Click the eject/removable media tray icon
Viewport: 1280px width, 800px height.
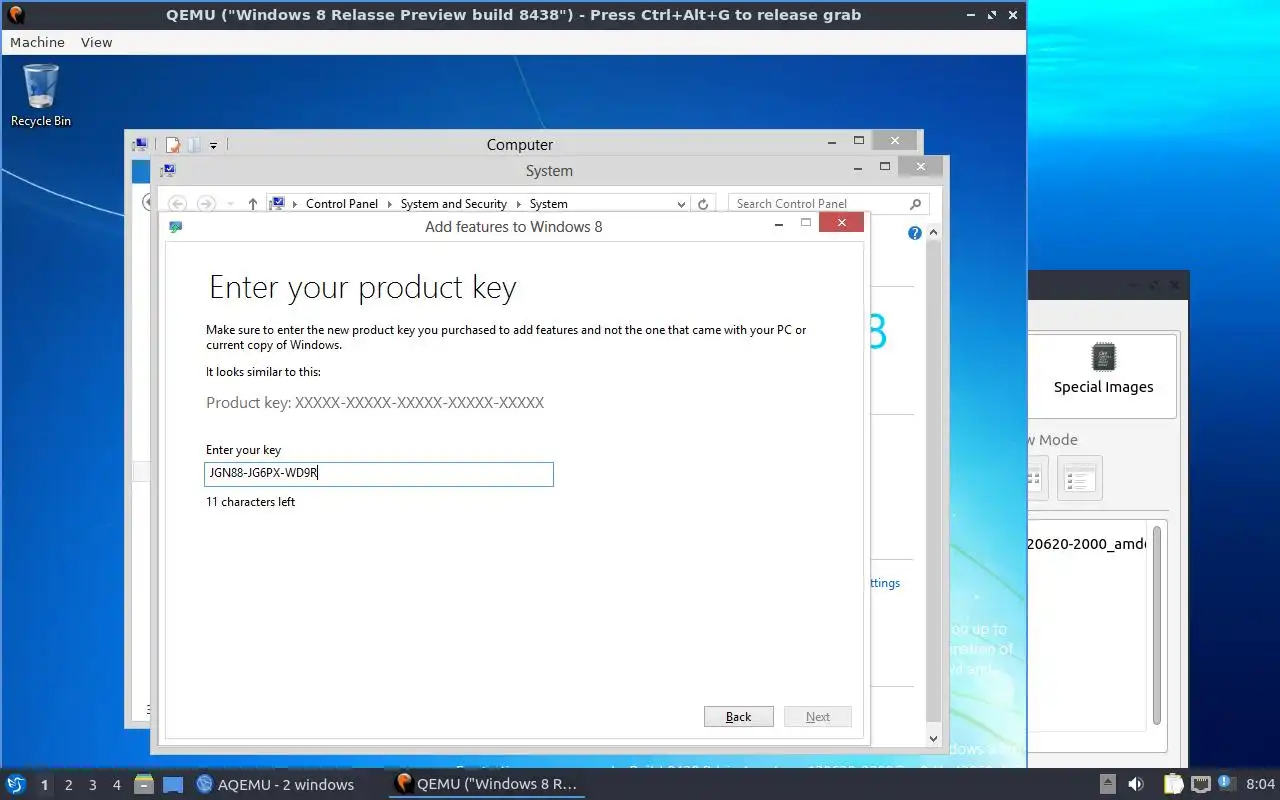[1108, 784]
